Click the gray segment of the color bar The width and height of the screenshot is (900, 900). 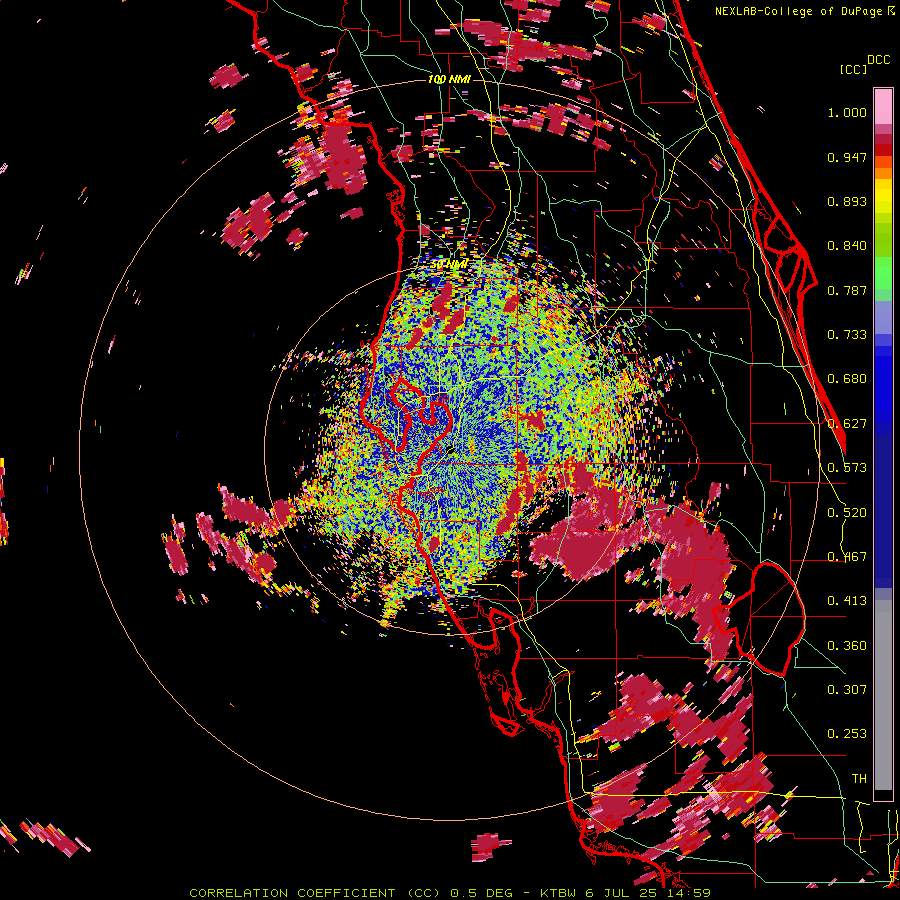883,695
